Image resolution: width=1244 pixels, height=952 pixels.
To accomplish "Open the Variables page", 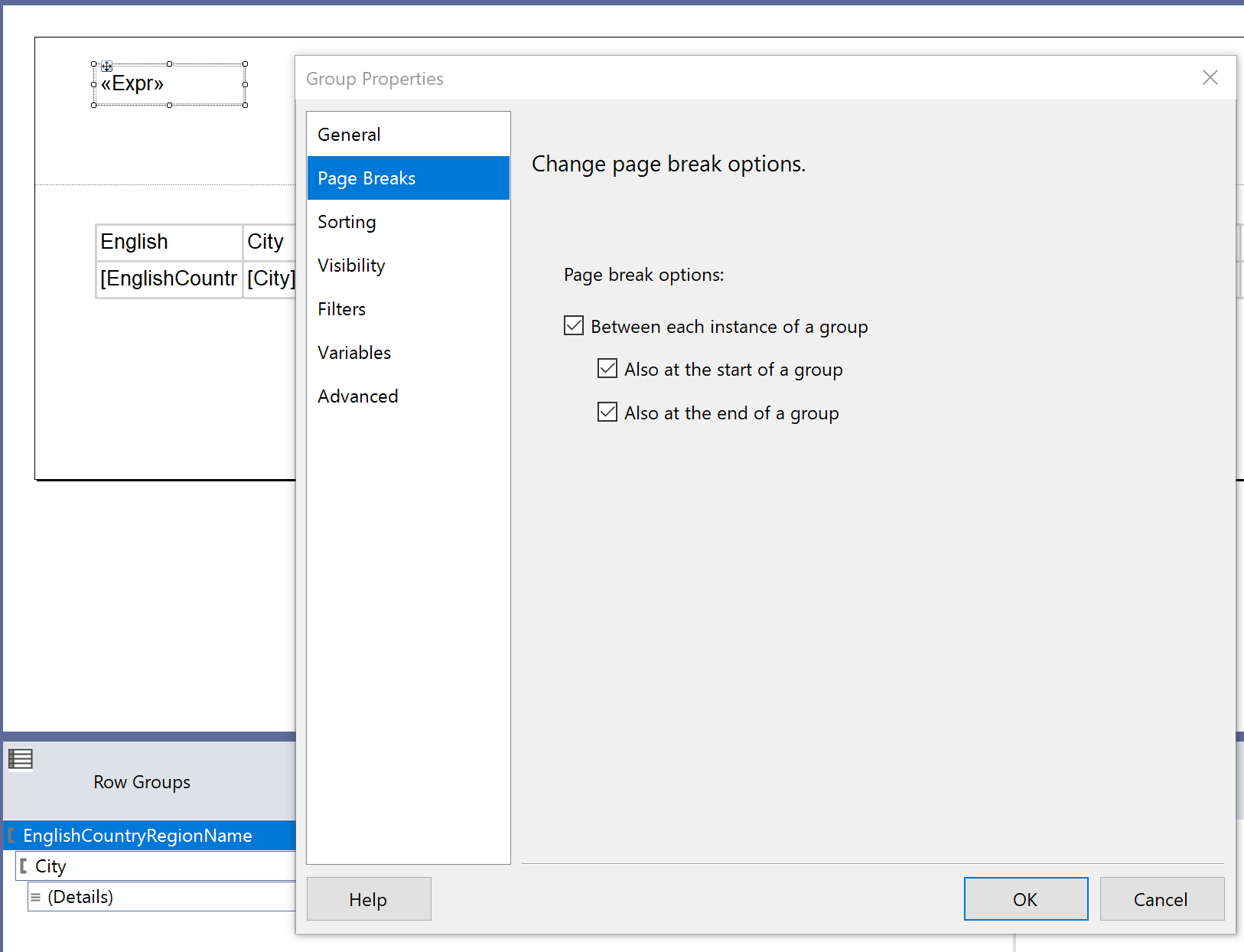I will pyautogui.click(x=409, y=353).
